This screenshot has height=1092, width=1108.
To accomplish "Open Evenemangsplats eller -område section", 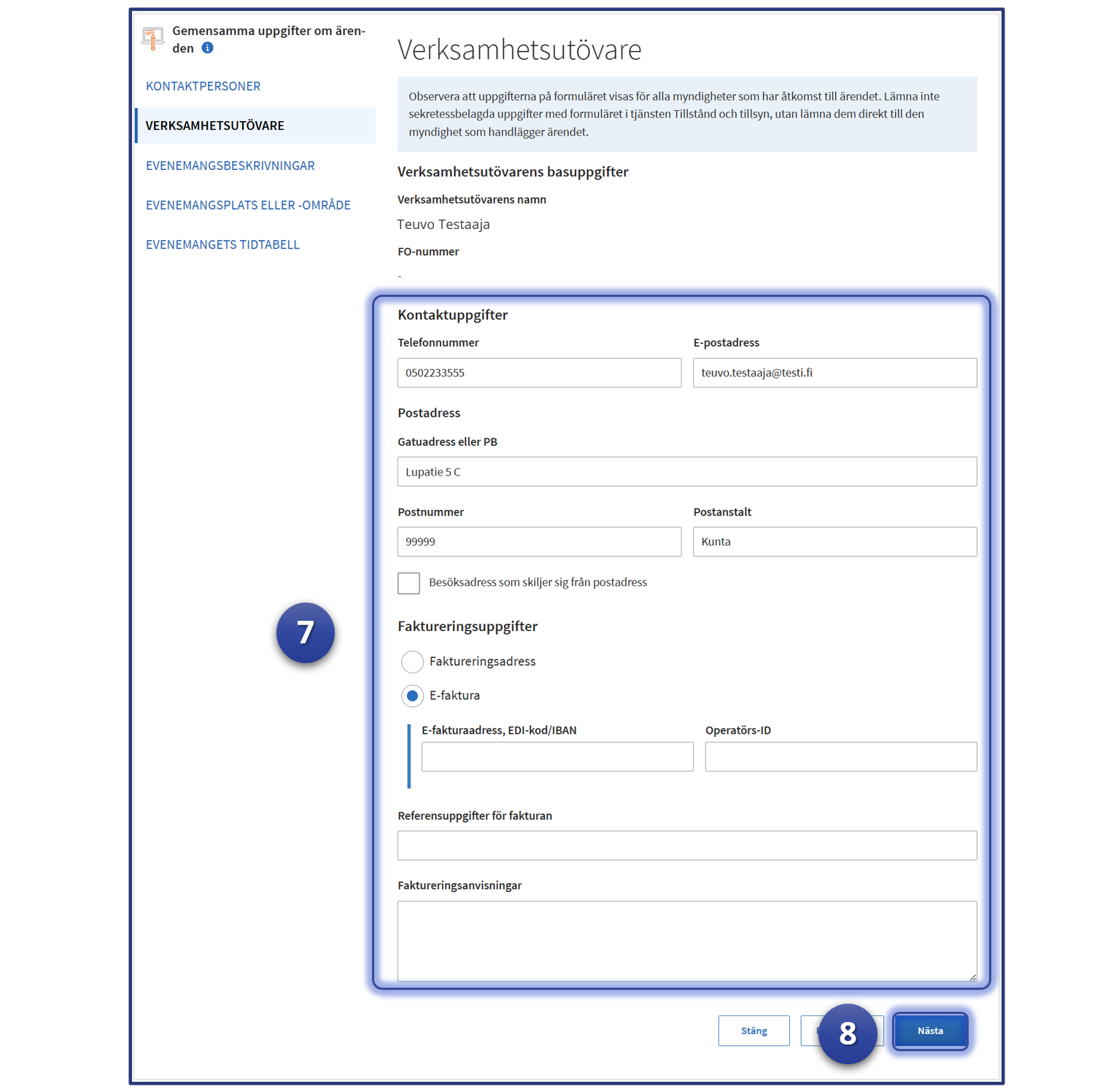I will (x=248, y=205).
